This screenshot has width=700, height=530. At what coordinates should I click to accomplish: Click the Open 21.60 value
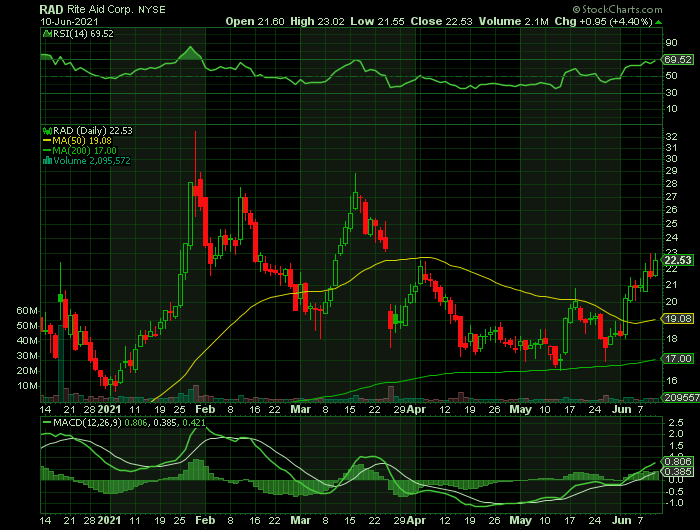tap(254, 21)
